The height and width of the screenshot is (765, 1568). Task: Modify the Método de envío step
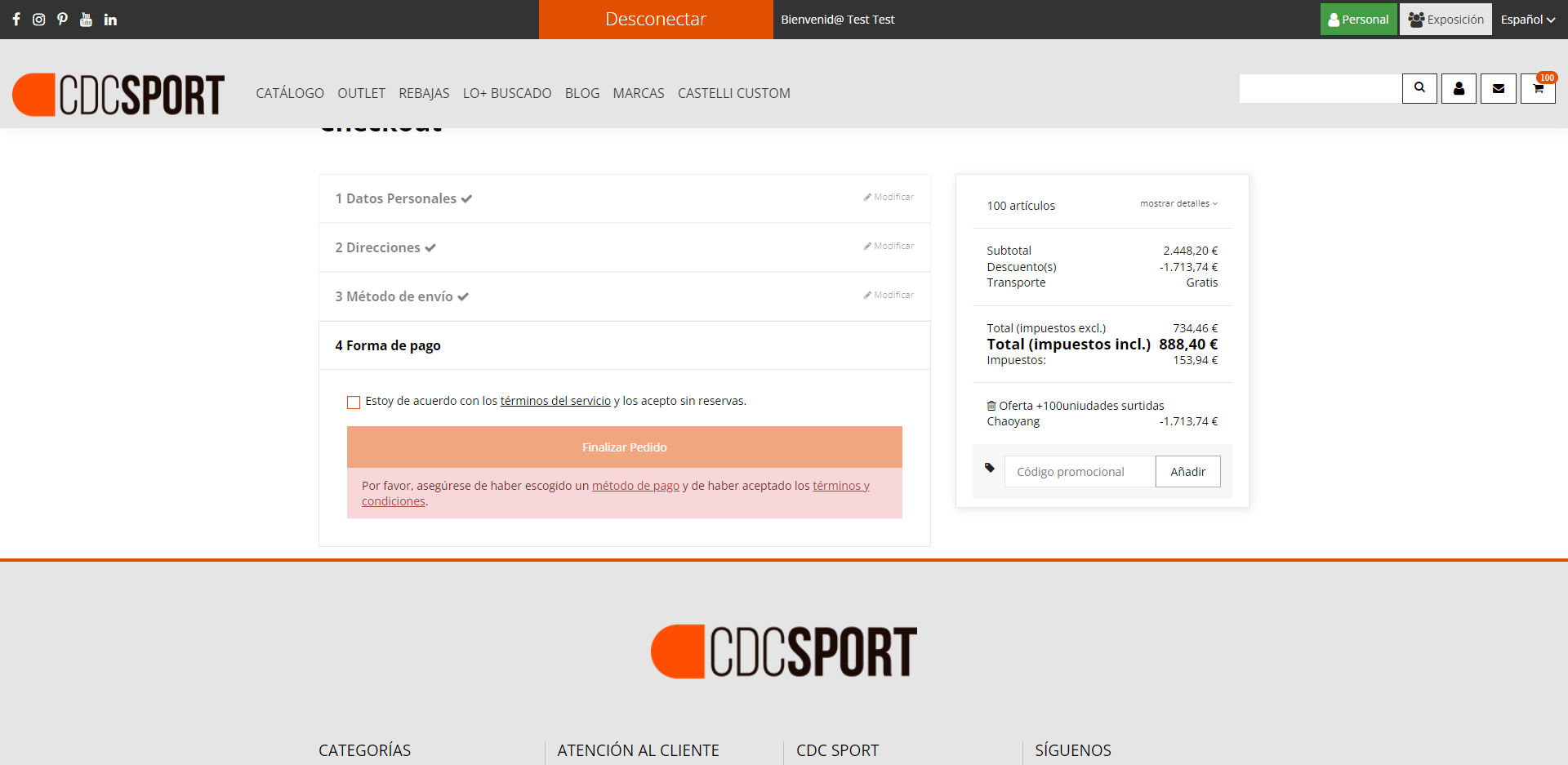click(889, 295)
